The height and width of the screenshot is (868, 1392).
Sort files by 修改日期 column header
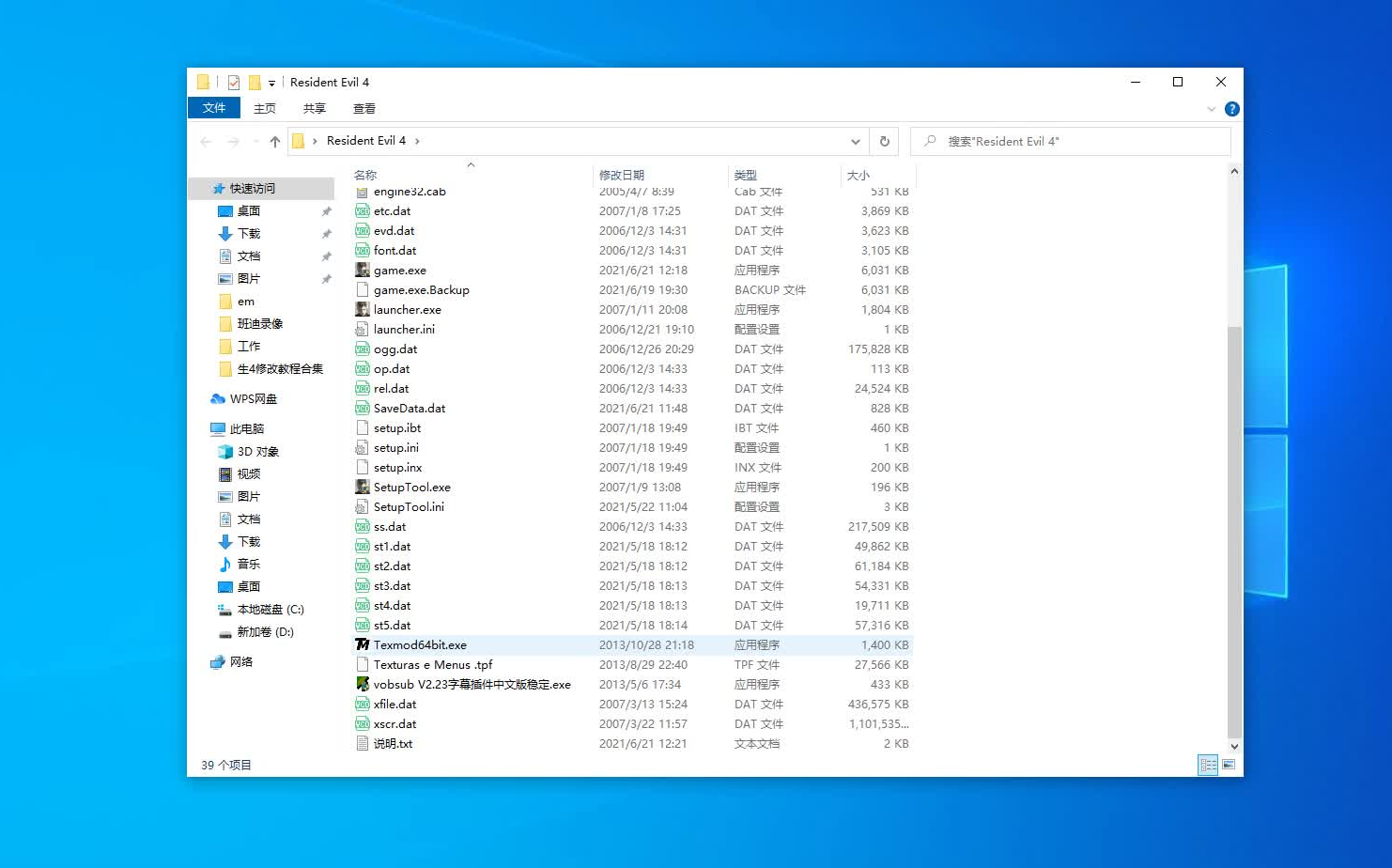(x=622, y=175)
